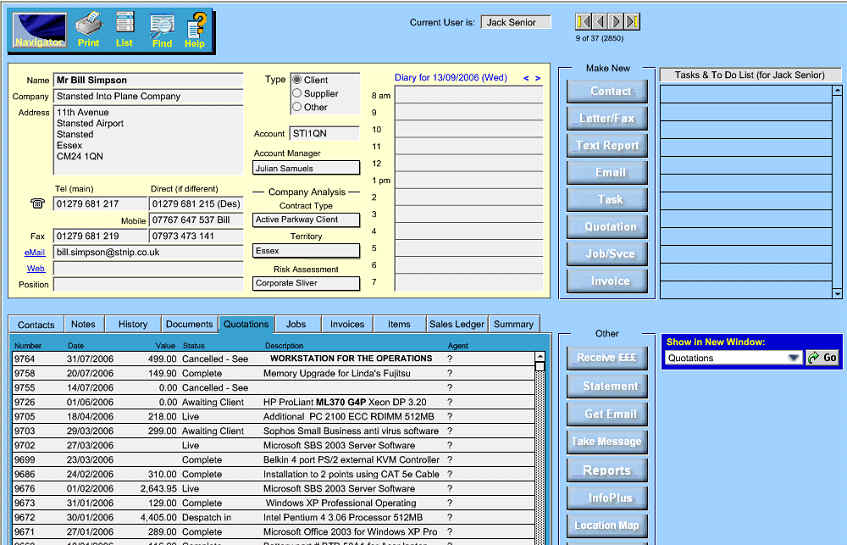Click the Account field STI1QN
The width and height of the screenshot is (847, 545).
(x=325, y=133)
